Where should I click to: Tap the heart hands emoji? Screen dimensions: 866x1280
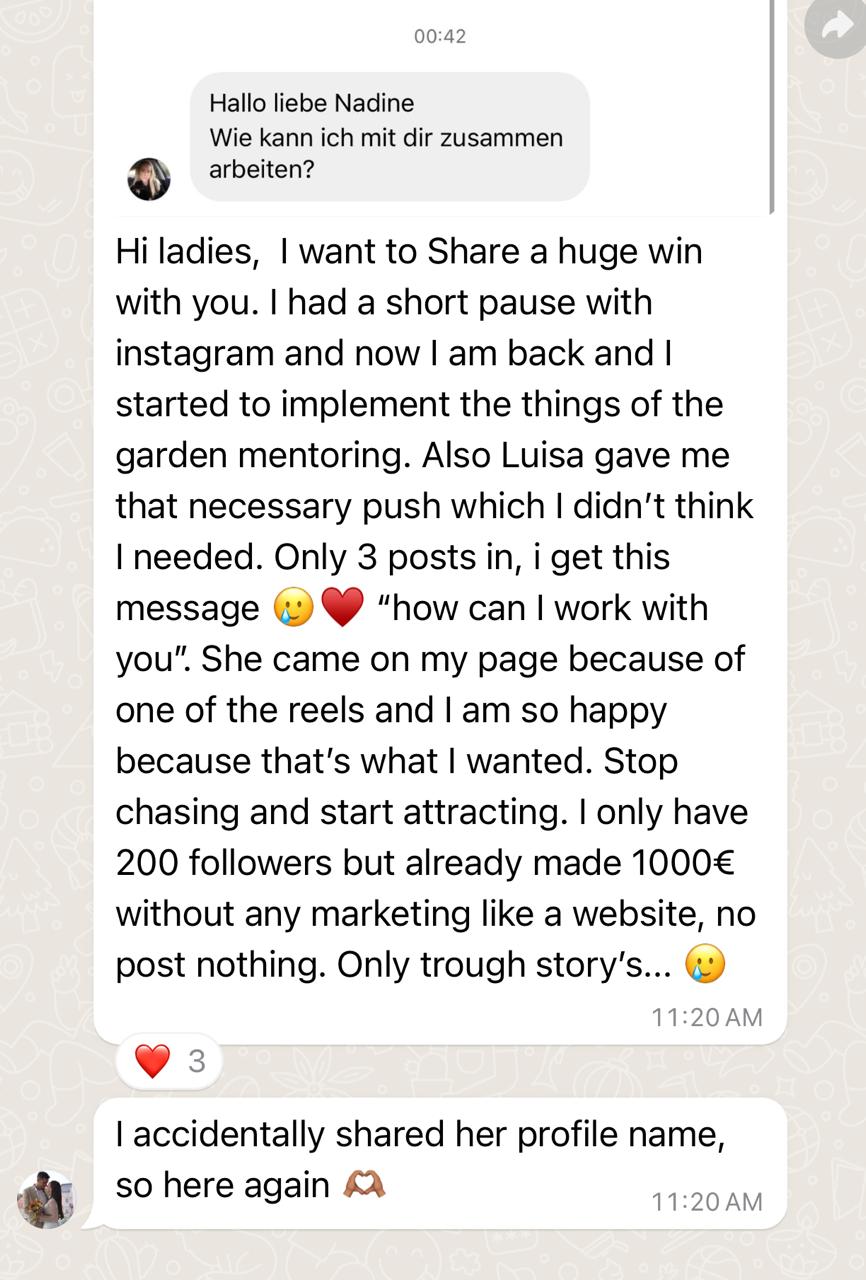tap(364, 1185)
